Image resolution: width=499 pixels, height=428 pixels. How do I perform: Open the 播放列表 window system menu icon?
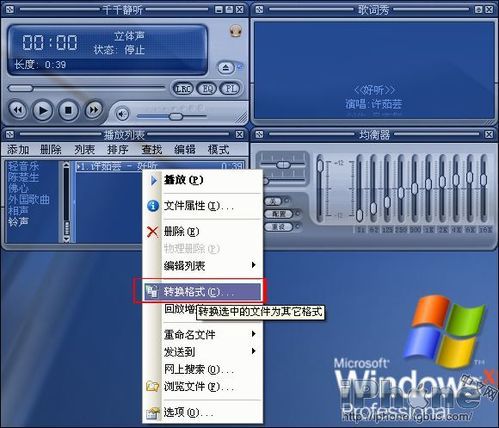click(10, 134)
